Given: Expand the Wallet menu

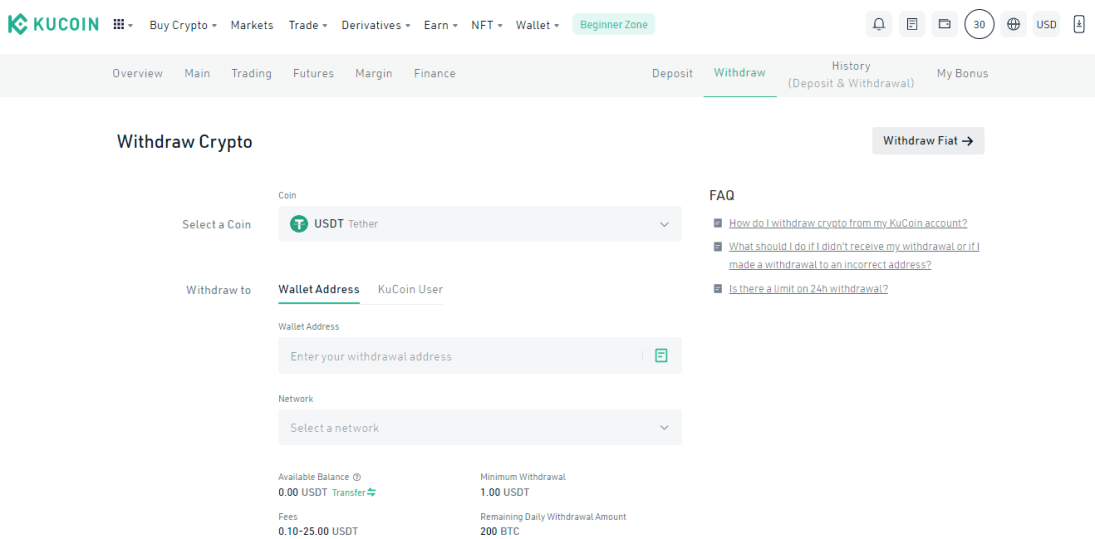Looking at the screenshot, I should click(538, 25).
